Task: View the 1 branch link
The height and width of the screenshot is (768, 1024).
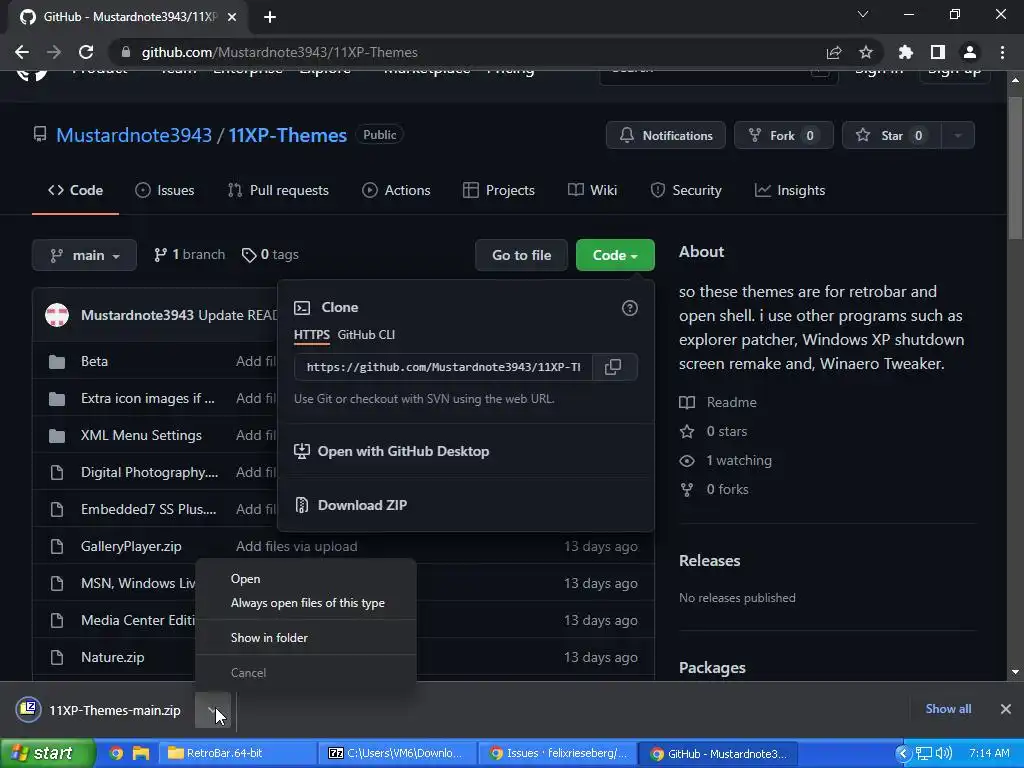Action: click(x=189, y=255)
